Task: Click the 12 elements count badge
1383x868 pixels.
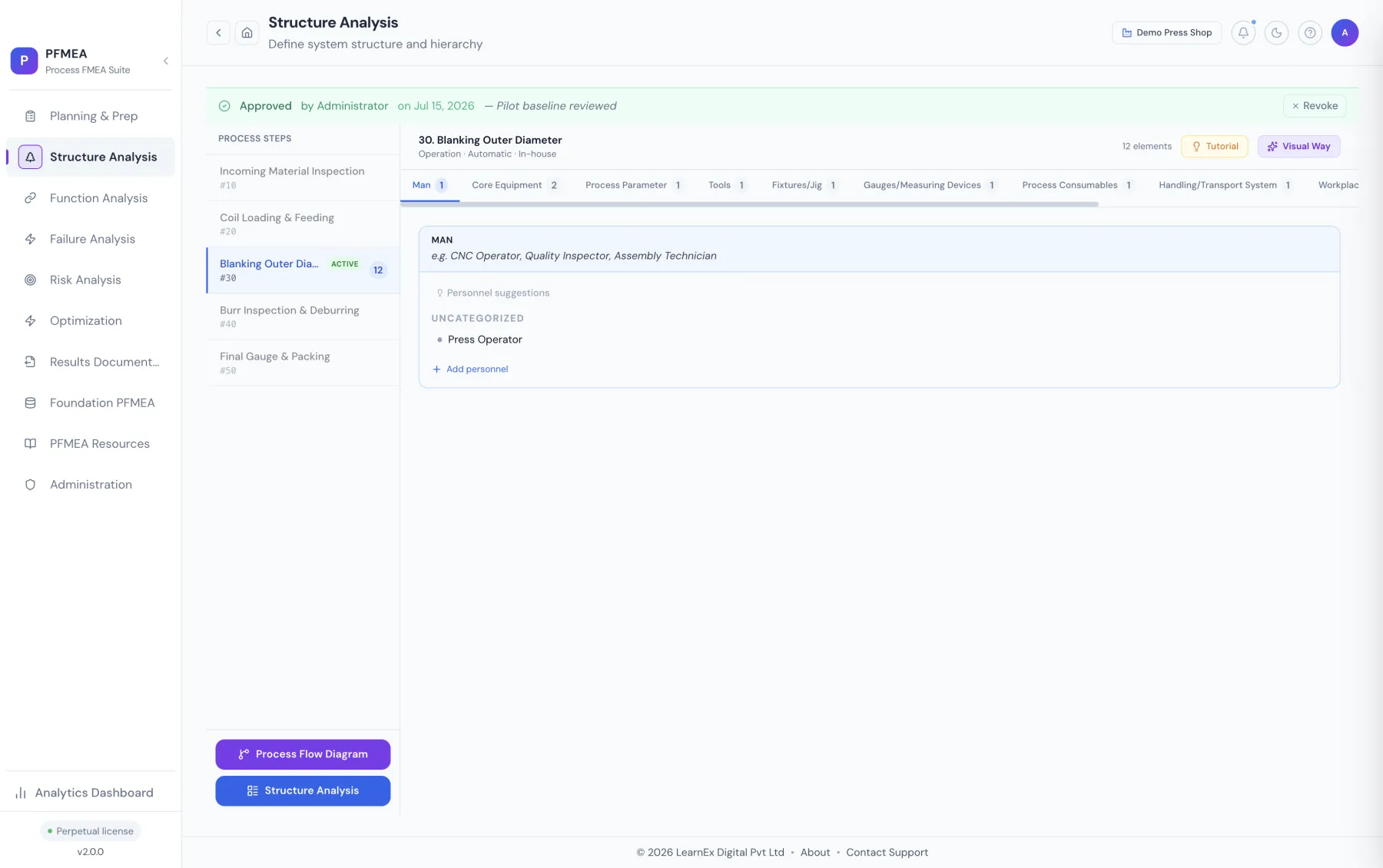Action: 377,270
